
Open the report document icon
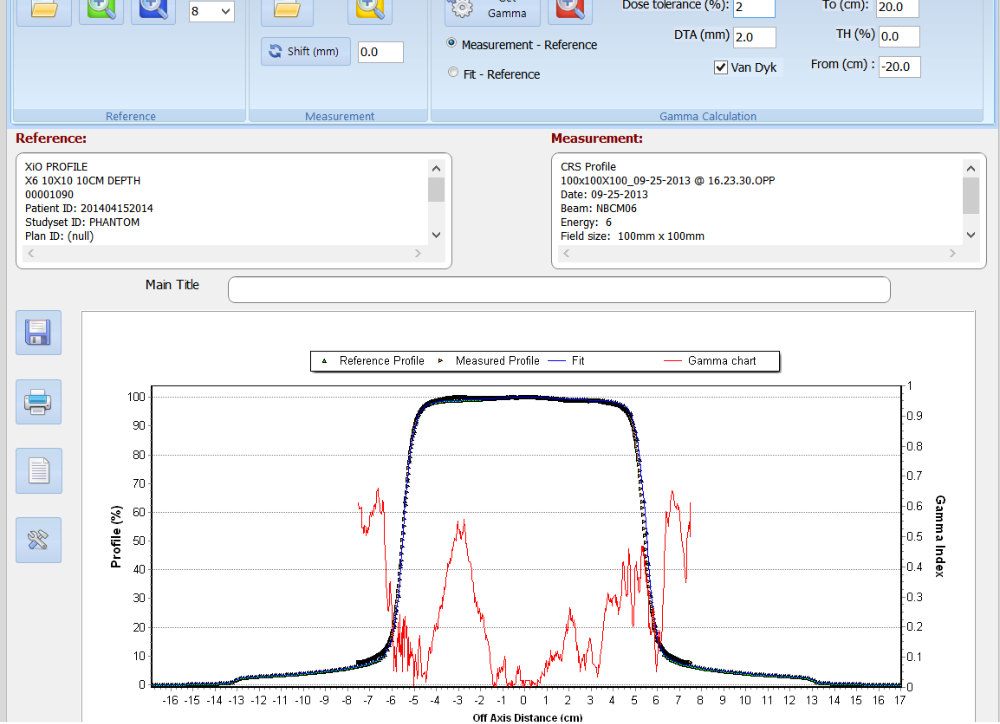click(39, 470)
